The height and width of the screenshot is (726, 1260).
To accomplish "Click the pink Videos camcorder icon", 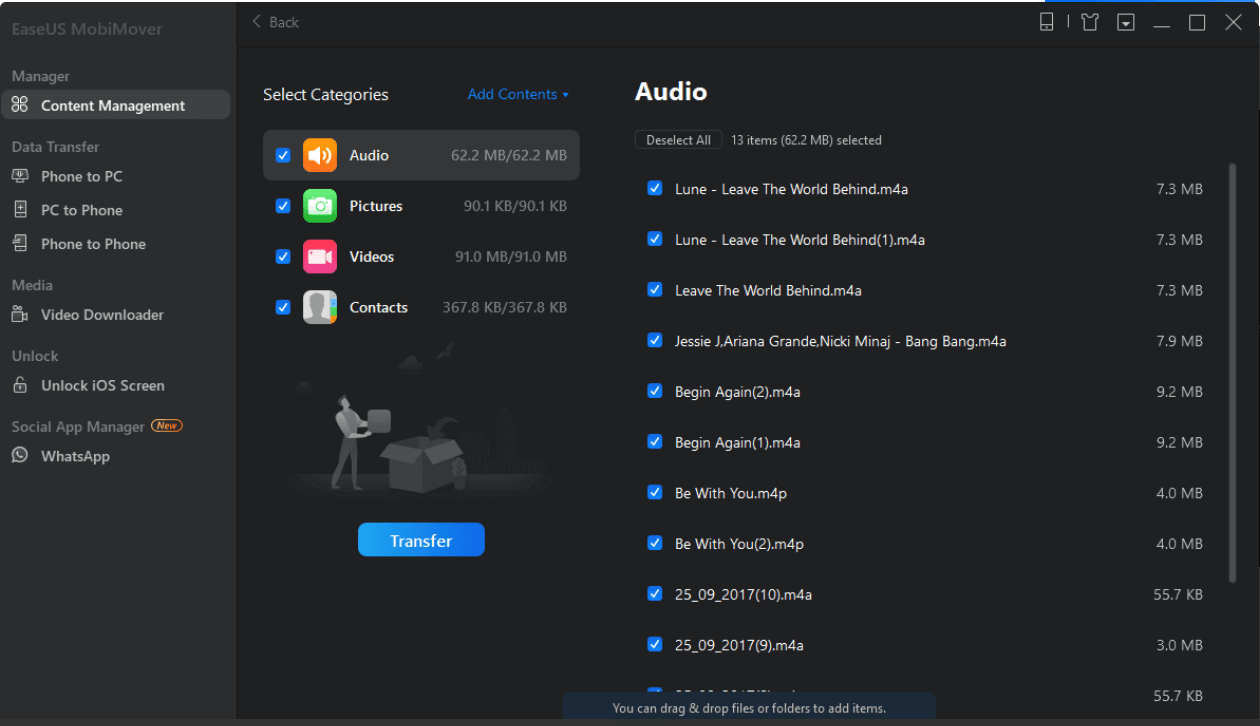I will (x=320, y=257).
